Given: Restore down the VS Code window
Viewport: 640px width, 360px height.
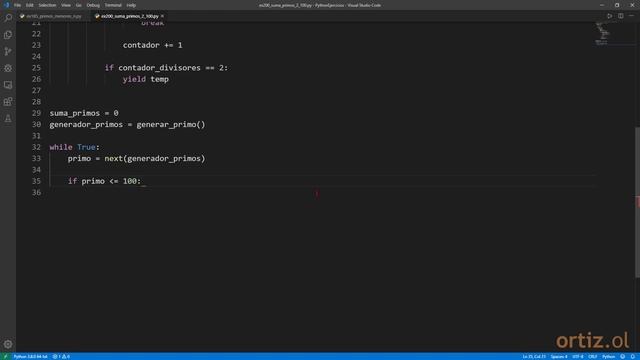Looking at the screenshot, I should tap(617, 5).
